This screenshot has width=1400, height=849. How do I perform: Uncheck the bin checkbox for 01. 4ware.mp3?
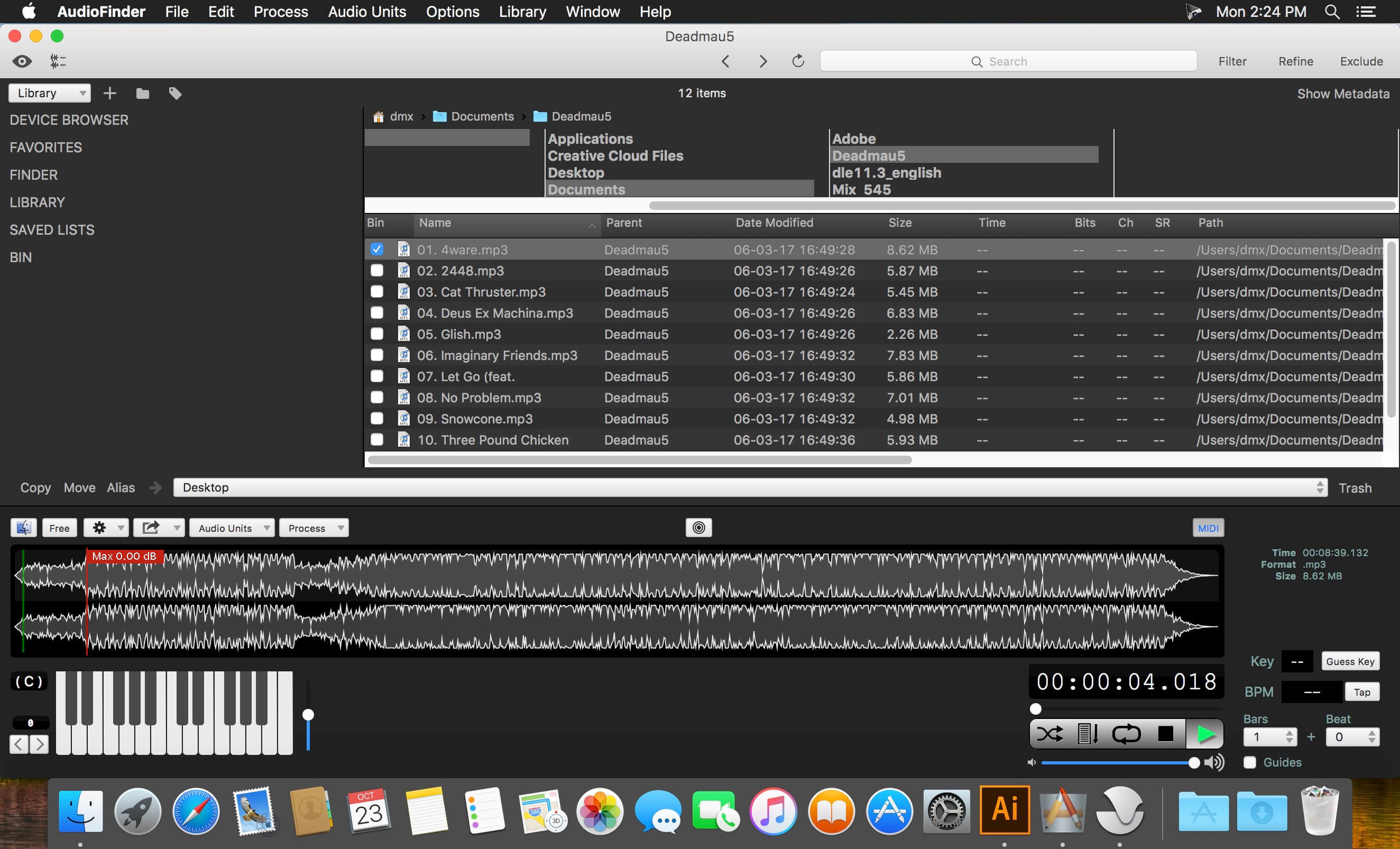[377, 250]
